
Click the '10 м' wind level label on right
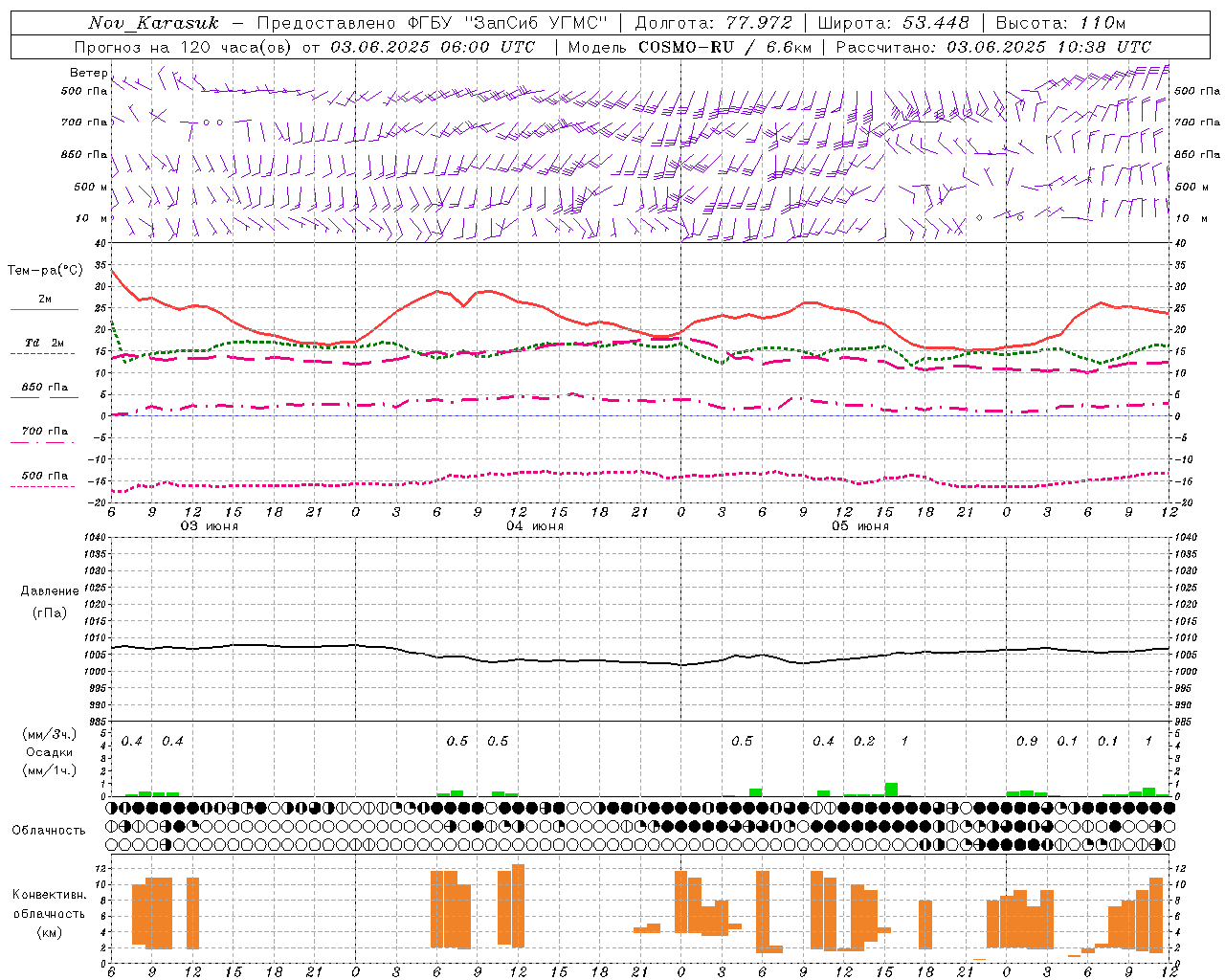pos(1191,218)
